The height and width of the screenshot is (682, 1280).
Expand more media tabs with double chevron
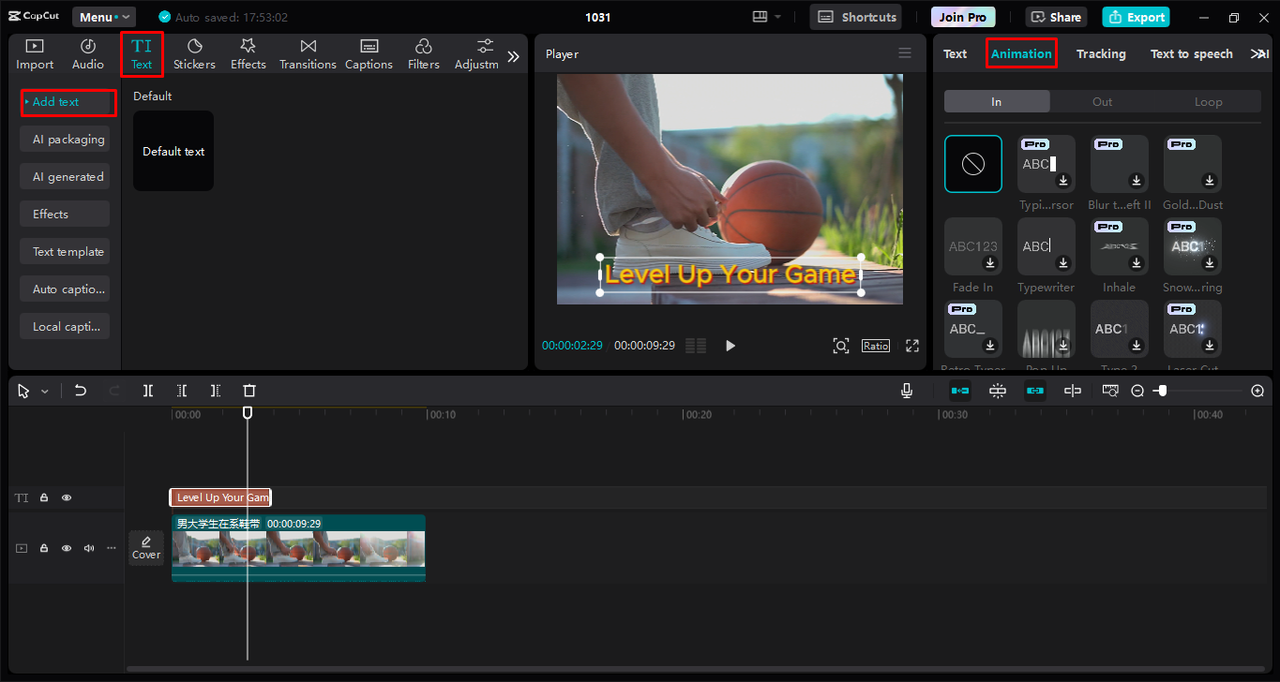513,57
